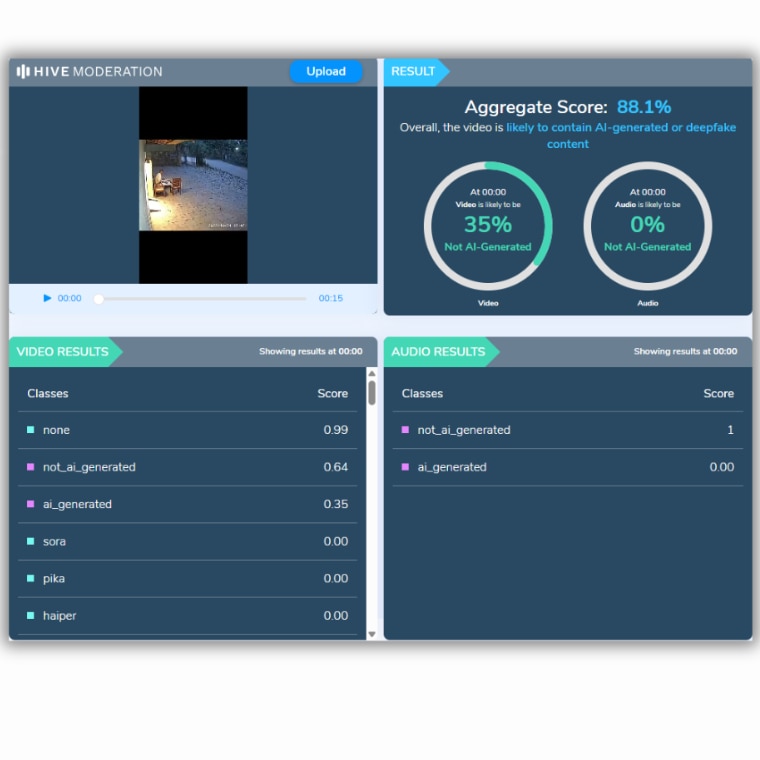This screenshot has width=760, height=760.
Task: Click the cyan marker beside 'sora'
Action: click(x=31, y=541)
